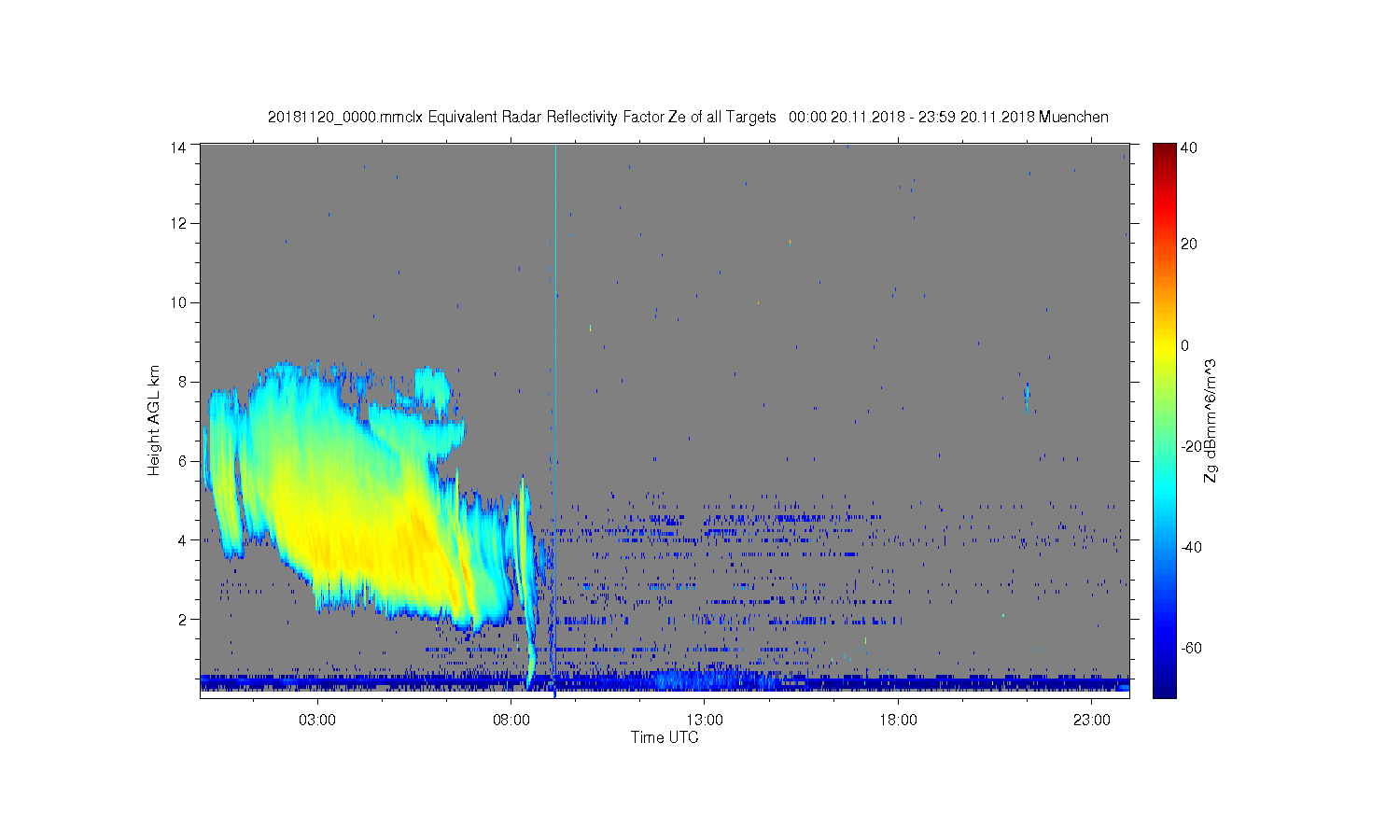Image resolution: width=1400 pixels, height=840 pixels.
Task: Click the height tick label '8'
Action: point(184,382)
